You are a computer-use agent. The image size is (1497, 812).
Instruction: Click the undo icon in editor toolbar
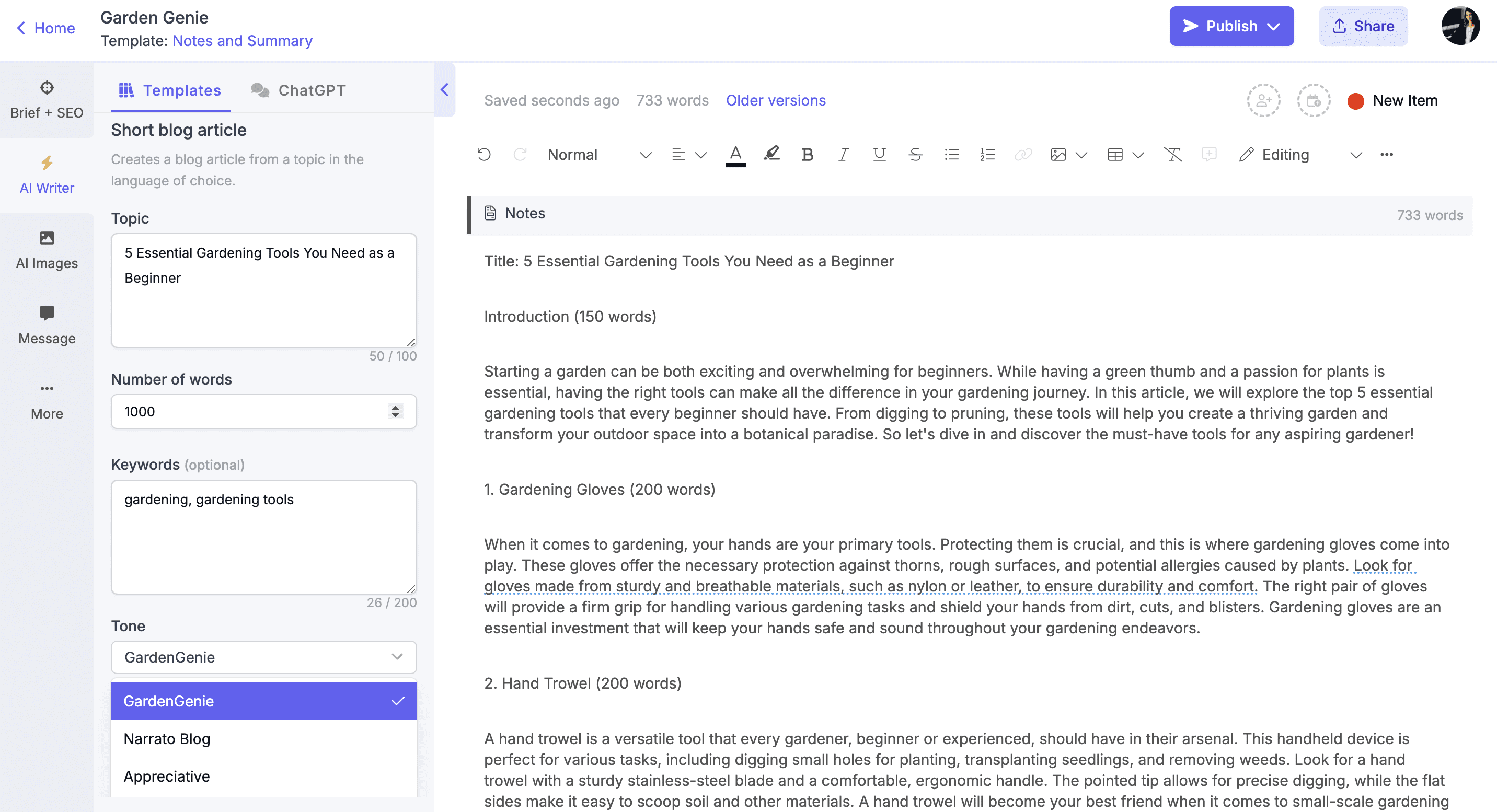(x=484, y=155)
